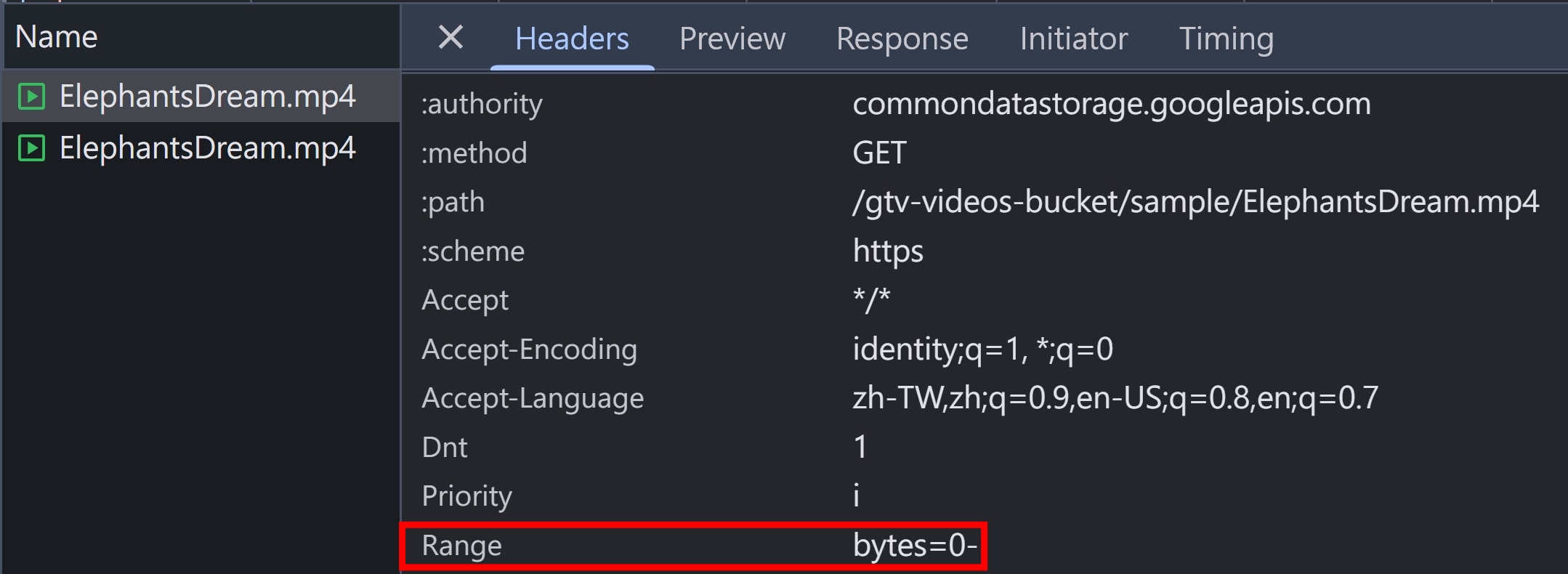
Task: Select the first ElephantsDream.mp4 request
Action: 201,96
